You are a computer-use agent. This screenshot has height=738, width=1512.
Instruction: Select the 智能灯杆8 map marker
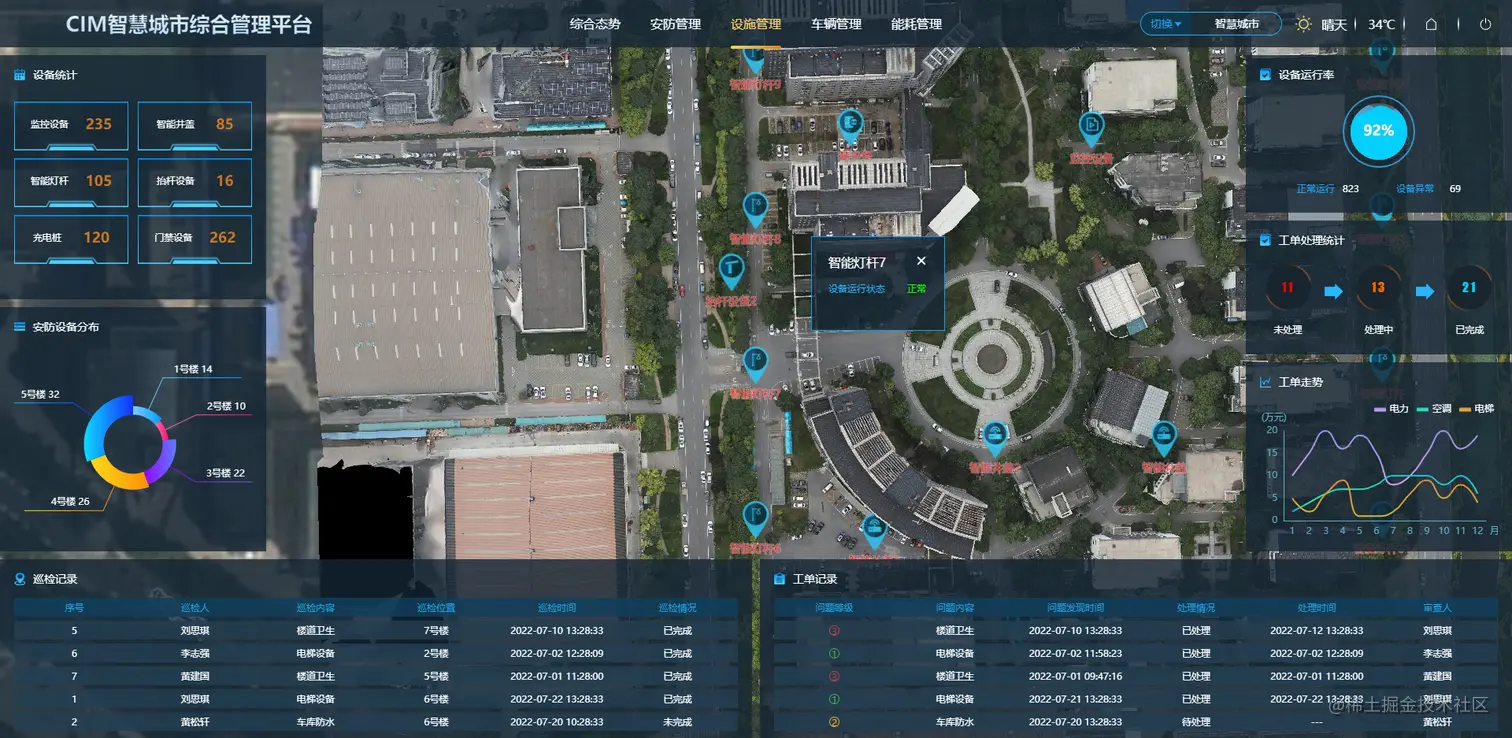click(x=755, y=209)
